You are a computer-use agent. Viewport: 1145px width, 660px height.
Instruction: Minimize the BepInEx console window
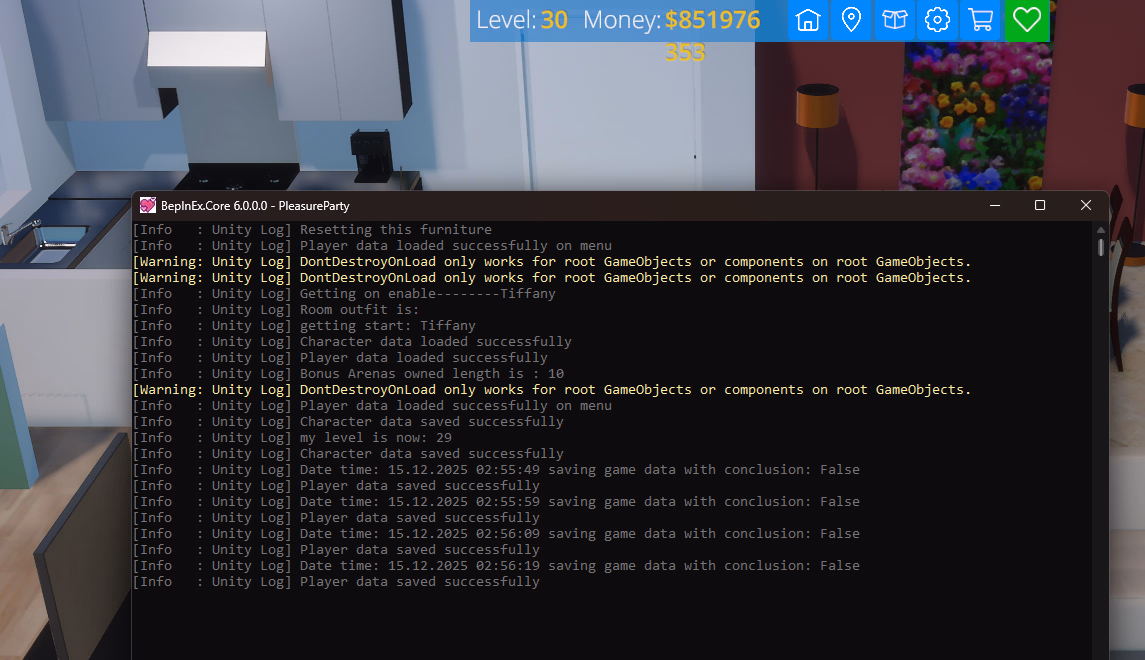(994, 205)
